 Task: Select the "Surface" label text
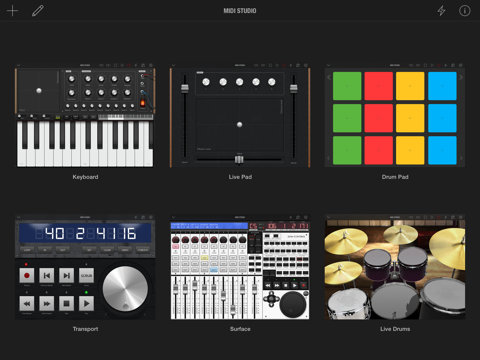(240, 329)
